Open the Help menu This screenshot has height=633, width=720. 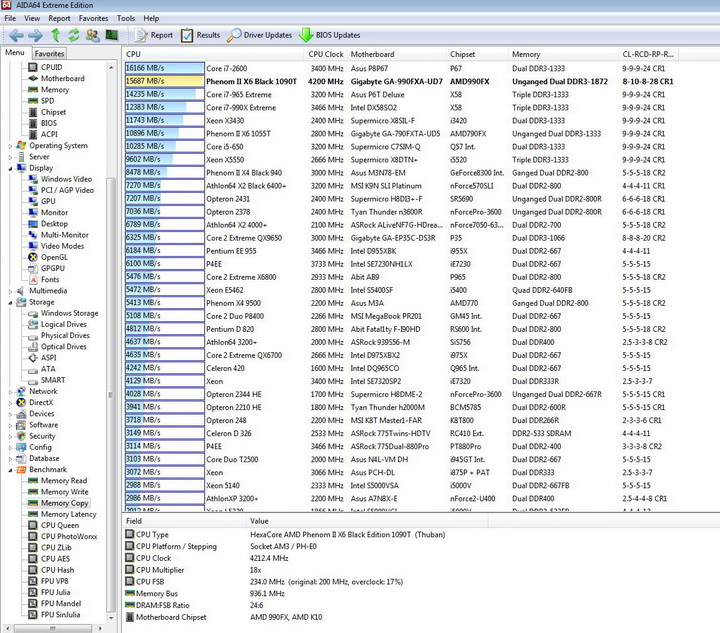coord(151,18)
